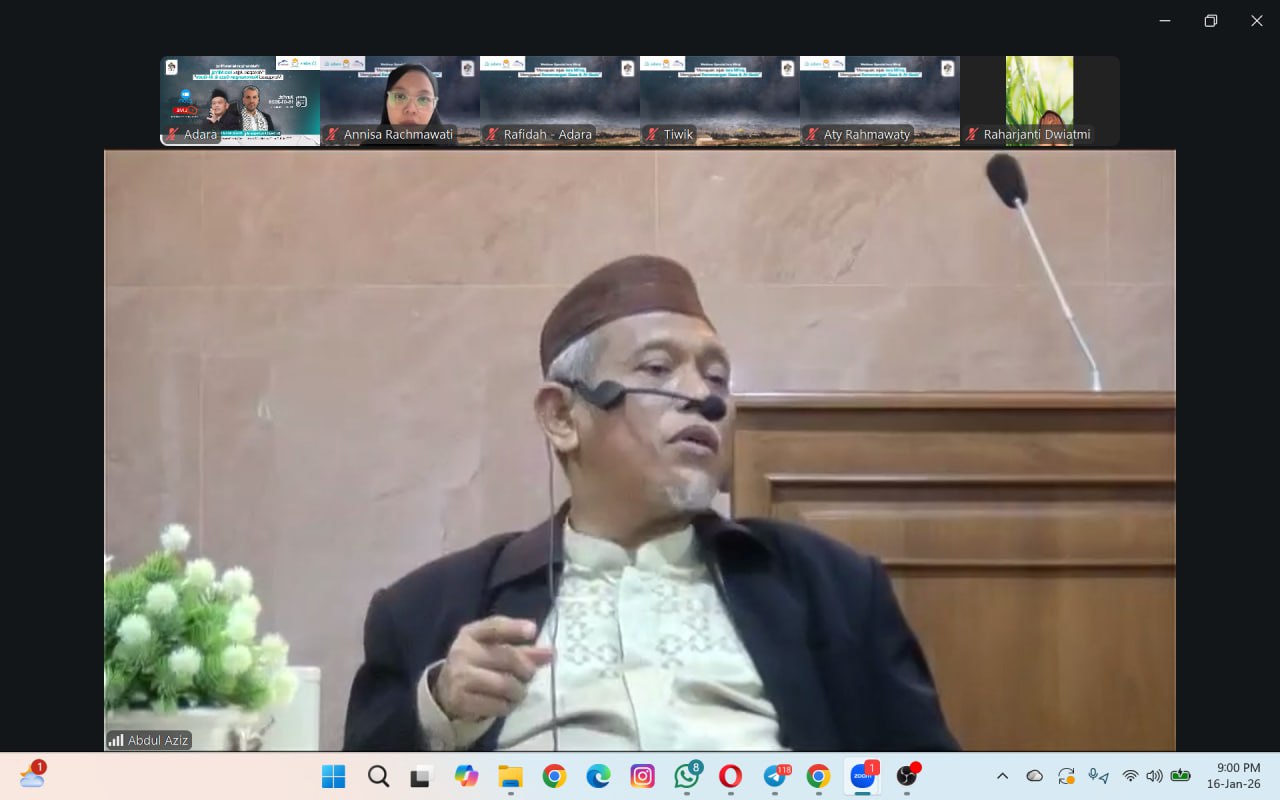Unmute Adara's microphone indicator
This screenshot has width=1280, height=800.
click(x=172, y=134)
